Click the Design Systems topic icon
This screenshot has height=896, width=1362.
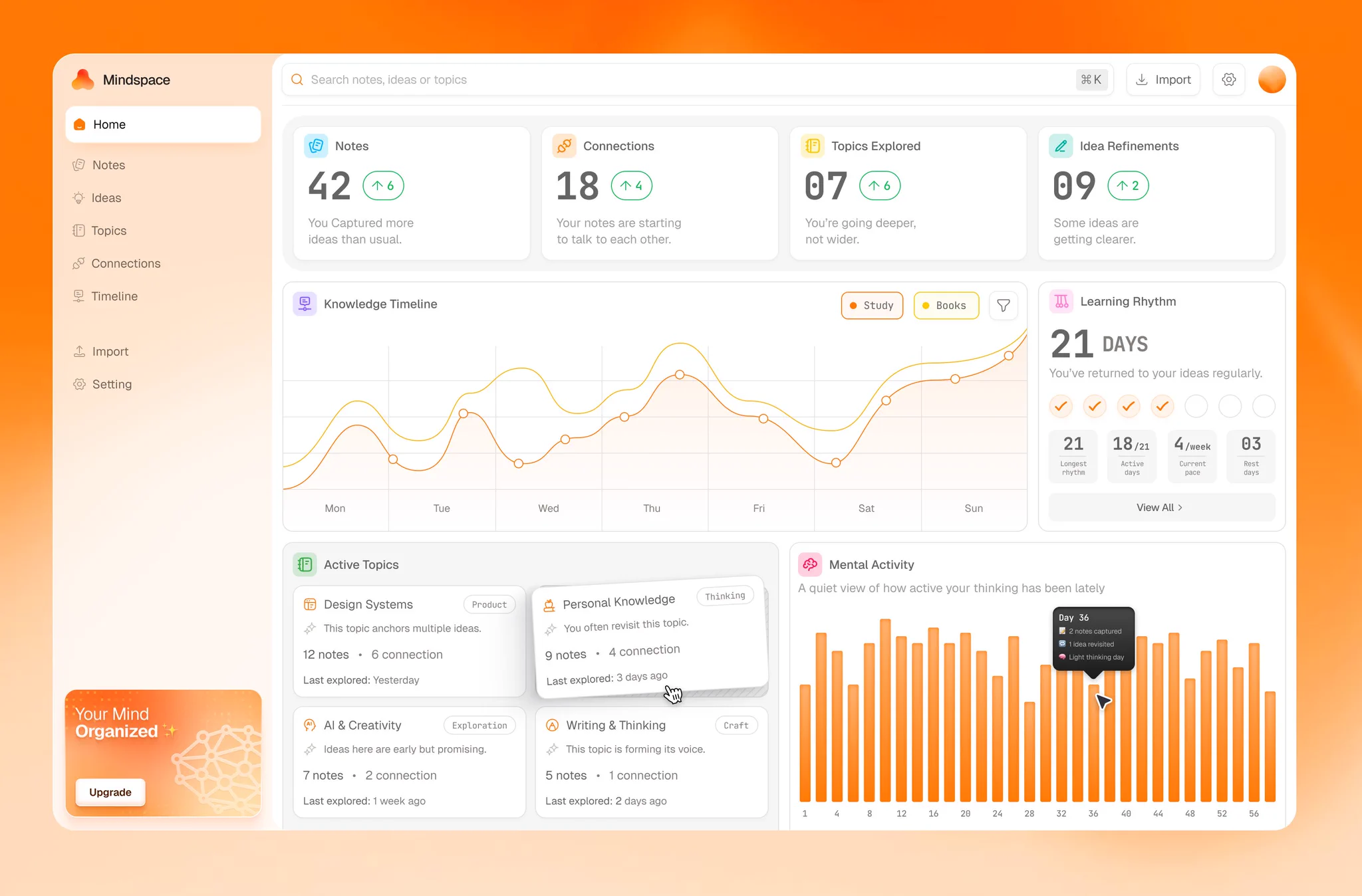pyautogui.click(x=310, y=604)
